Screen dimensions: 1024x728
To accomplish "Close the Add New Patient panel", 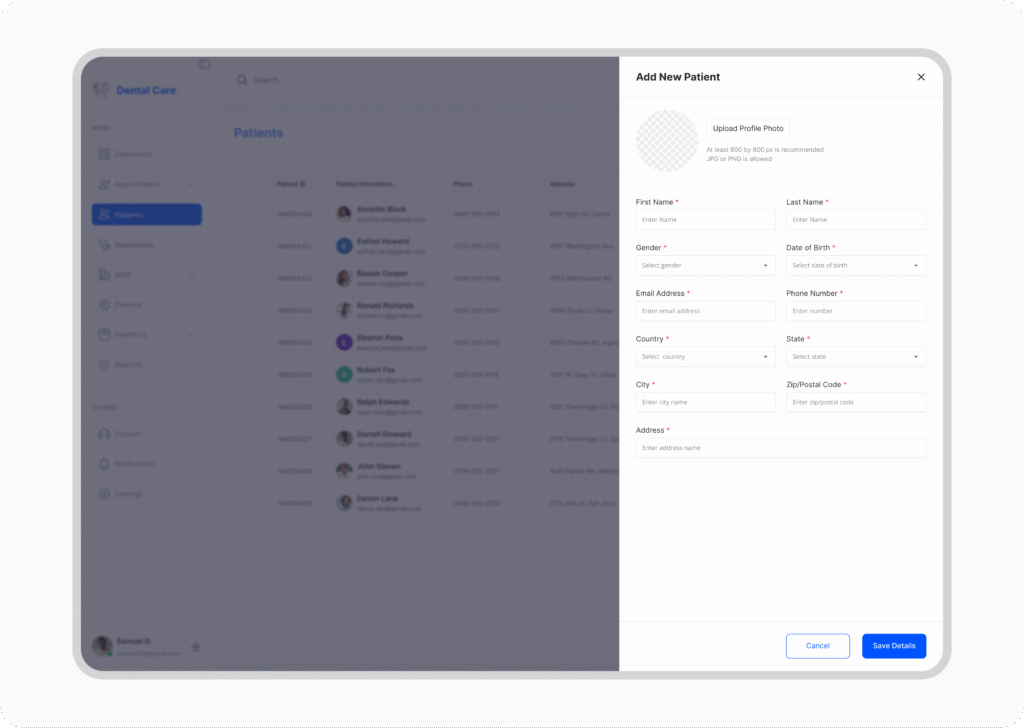I will 921,77.
